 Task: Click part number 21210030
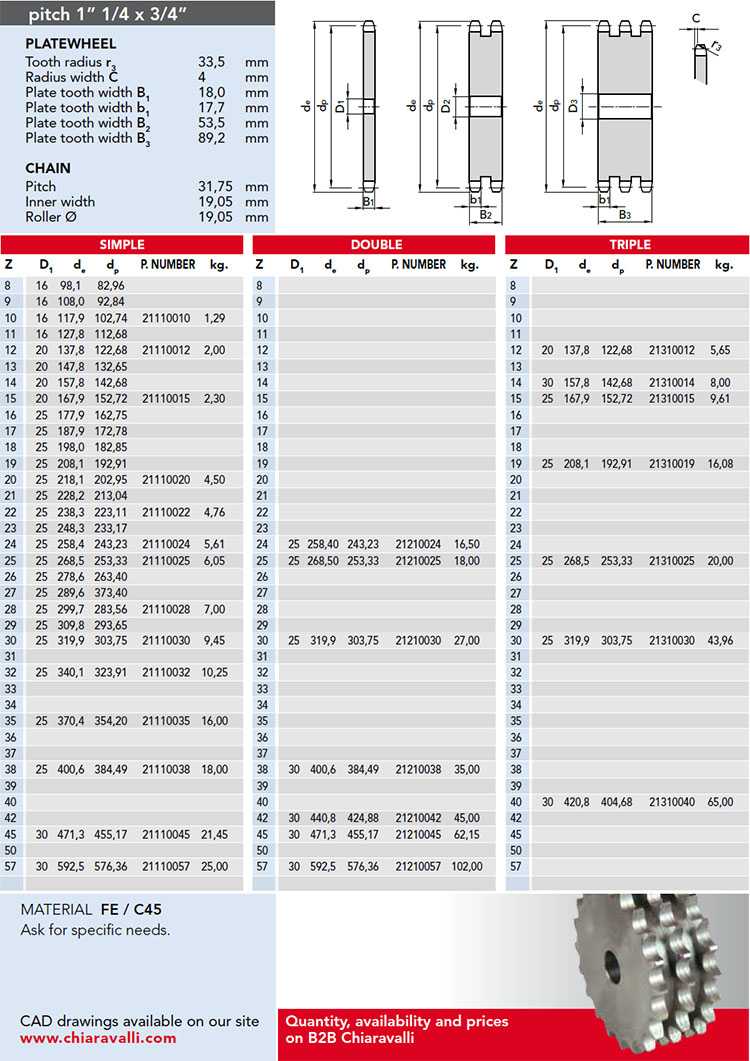coord(418,640)
